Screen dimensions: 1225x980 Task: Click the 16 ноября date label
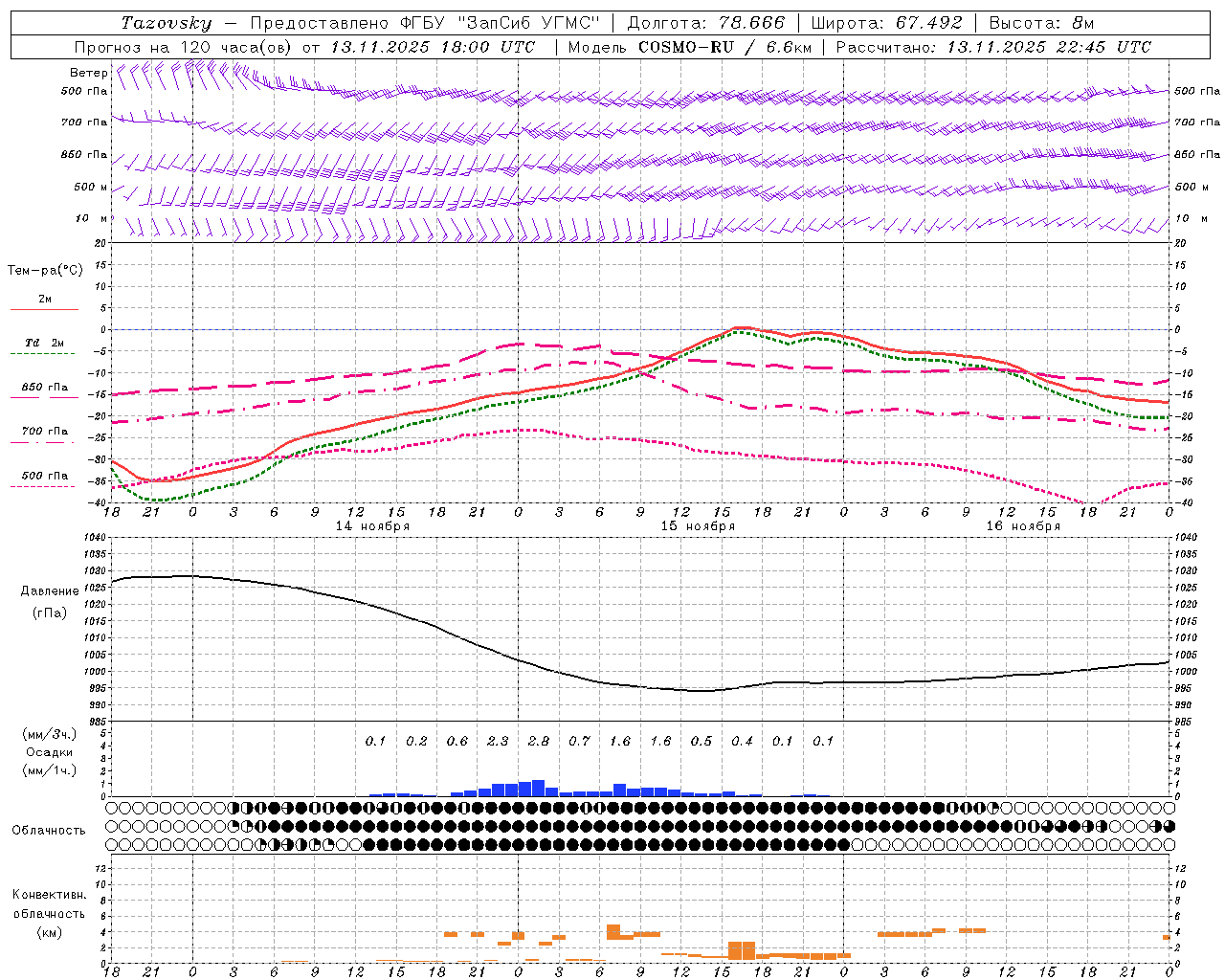point(1023,526)
